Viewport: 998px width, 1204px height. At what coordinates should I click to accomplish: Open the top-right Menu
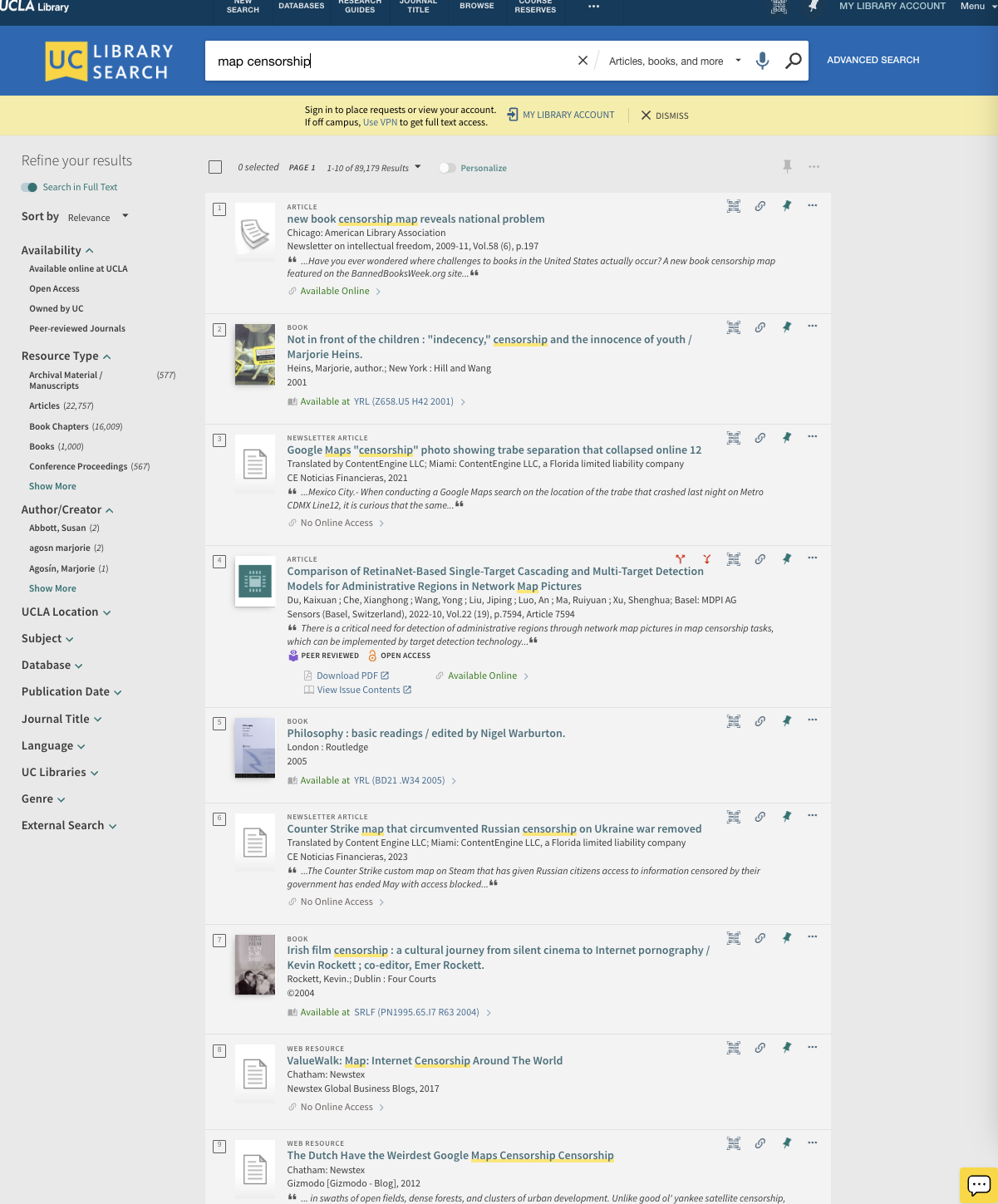[976, 6]
